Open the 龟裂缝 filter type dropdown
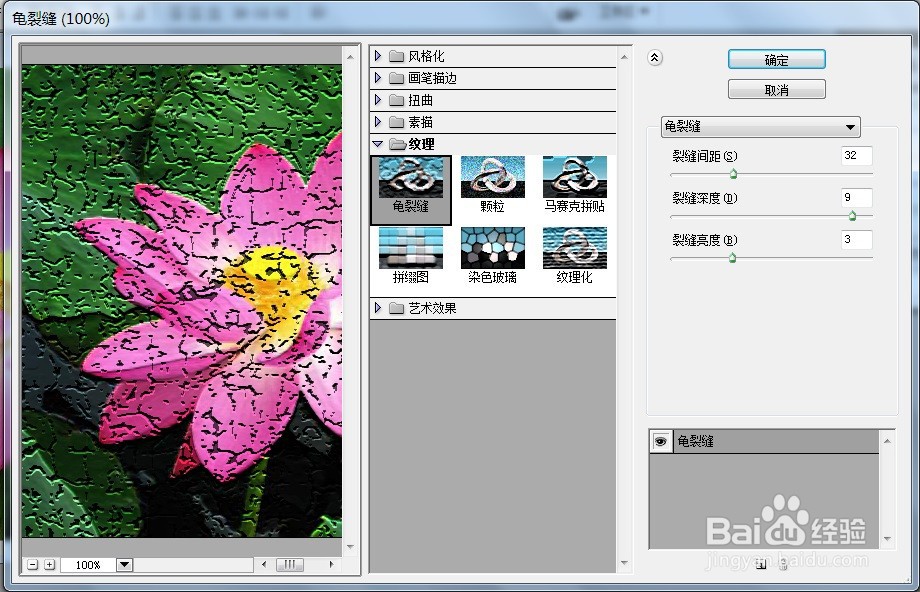Image resolution: width=920 pixels, height=592 pixels. point(760,127)
